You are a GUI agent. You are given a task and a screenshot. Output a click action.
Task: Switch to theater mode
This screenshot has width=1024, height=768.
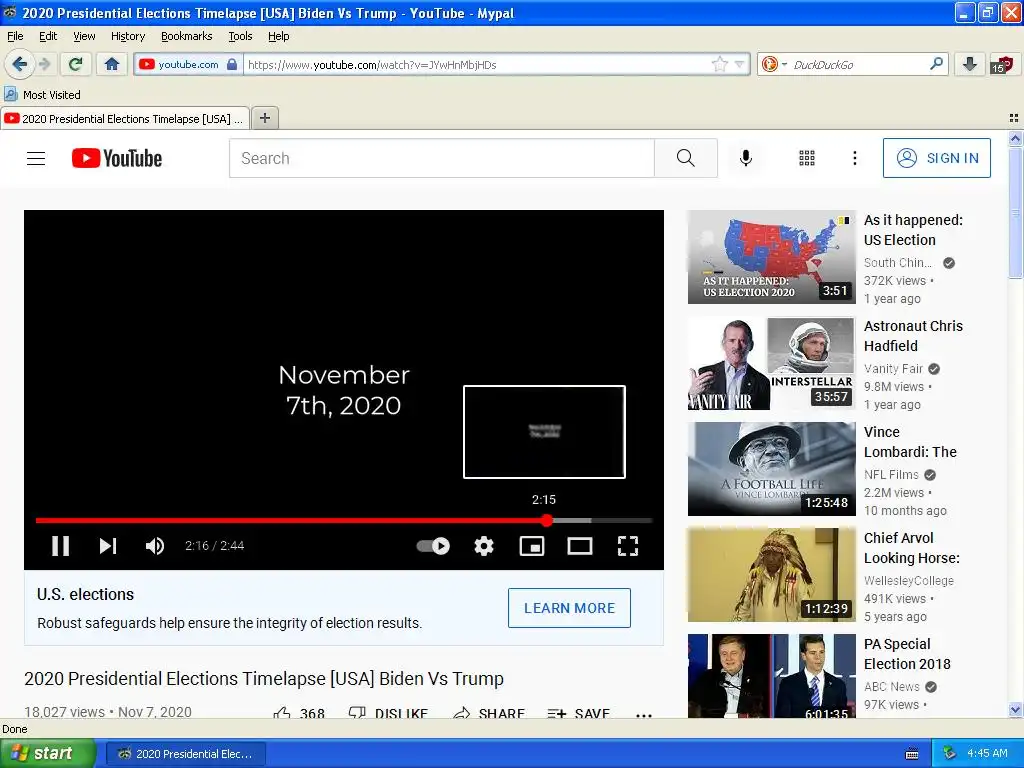(x=580, y=546)
